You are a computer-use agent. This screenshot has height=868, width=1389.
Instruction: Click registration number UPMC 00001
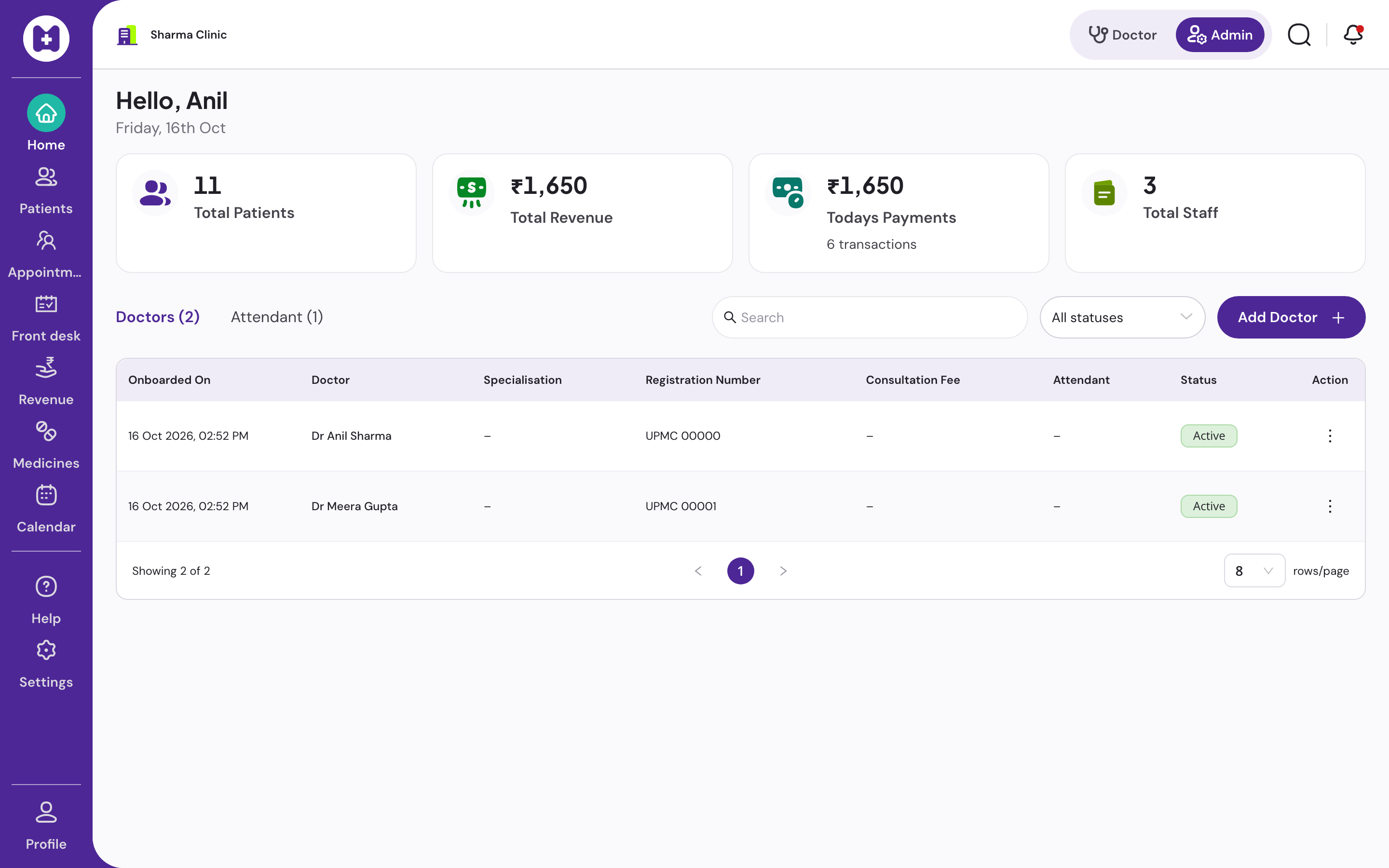(x=681, y=506)
